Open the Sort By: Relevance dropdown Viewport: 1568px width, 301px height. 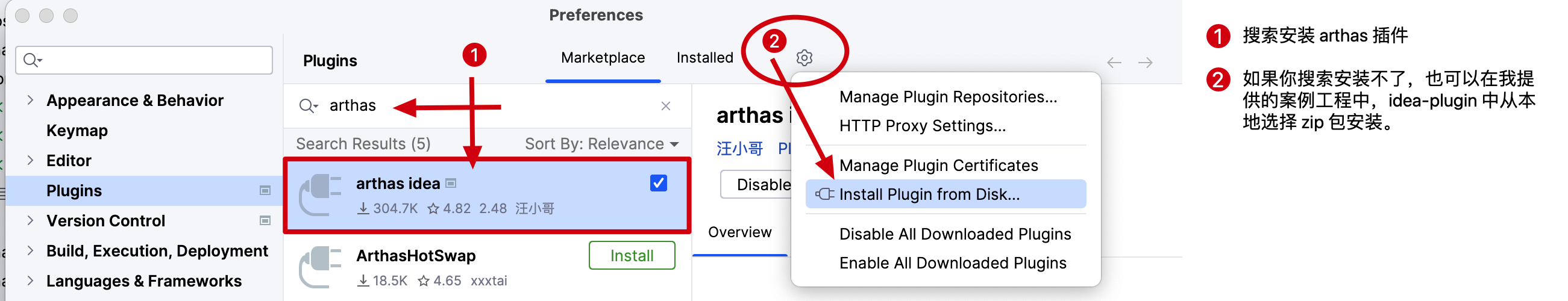[601, 144]
